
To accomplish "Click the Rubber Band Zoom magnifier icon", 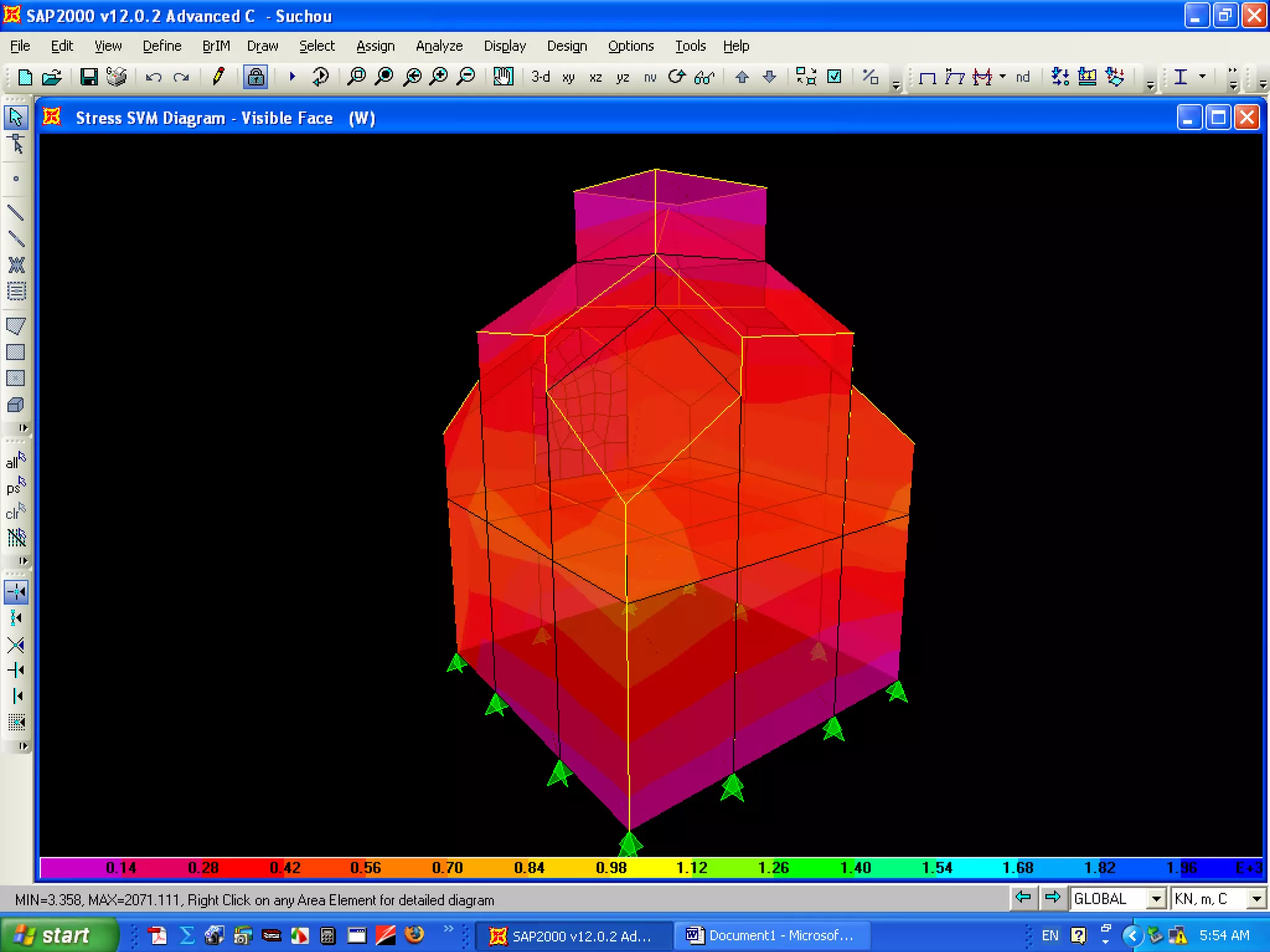I will point(357,77).
